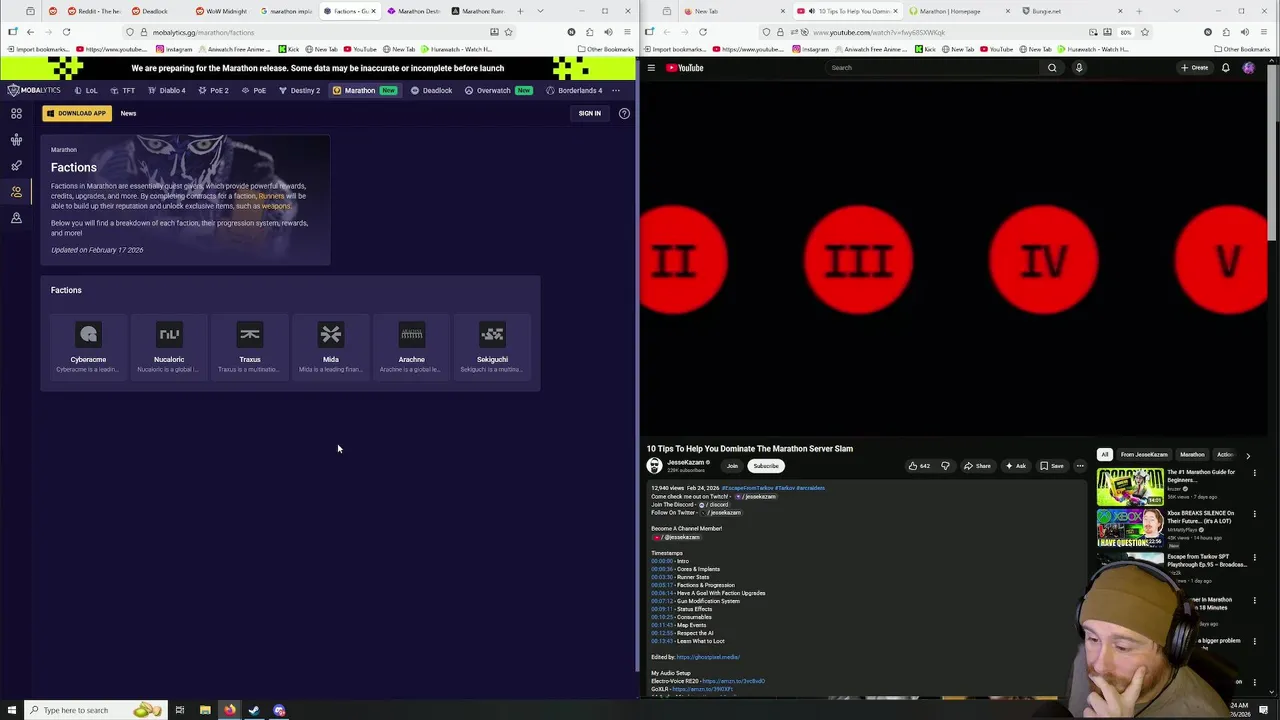1280x720 pixels.
Task: Open the Traxus faction card
Action: point(250,347)
